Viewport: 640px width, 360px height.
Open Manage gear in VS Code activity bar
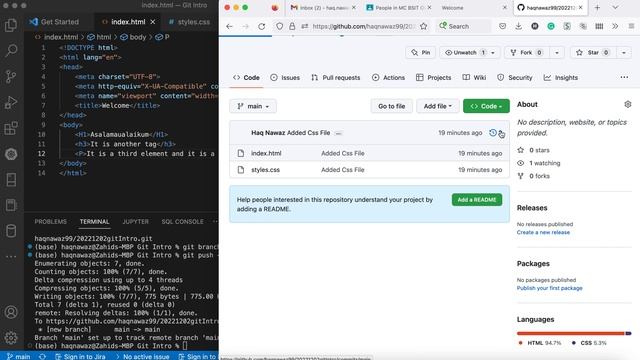(x=11, y=338)
